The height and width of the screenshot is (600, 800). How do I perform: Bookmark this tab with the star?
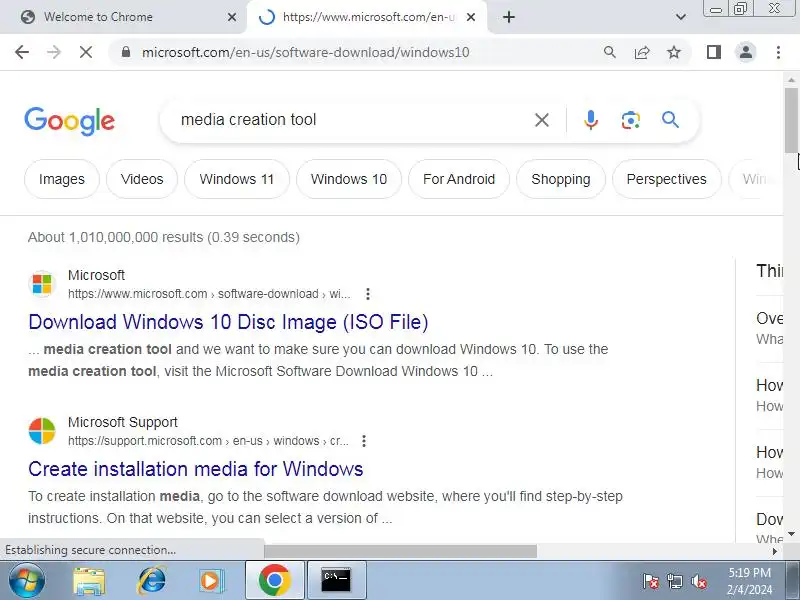tap(674, 52)
